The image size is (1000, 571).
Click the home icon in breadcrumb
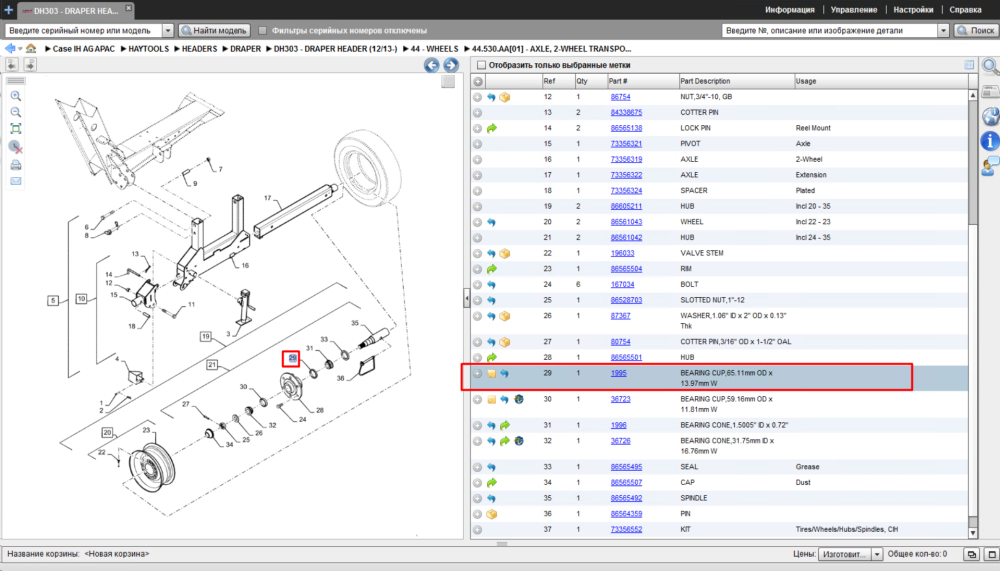(x=31, y=48)
